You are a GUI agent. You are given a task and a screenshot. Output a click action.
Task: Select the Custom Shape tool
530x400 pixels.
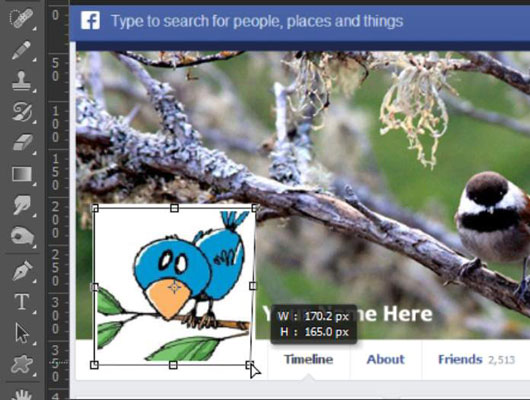click(22, 364)
